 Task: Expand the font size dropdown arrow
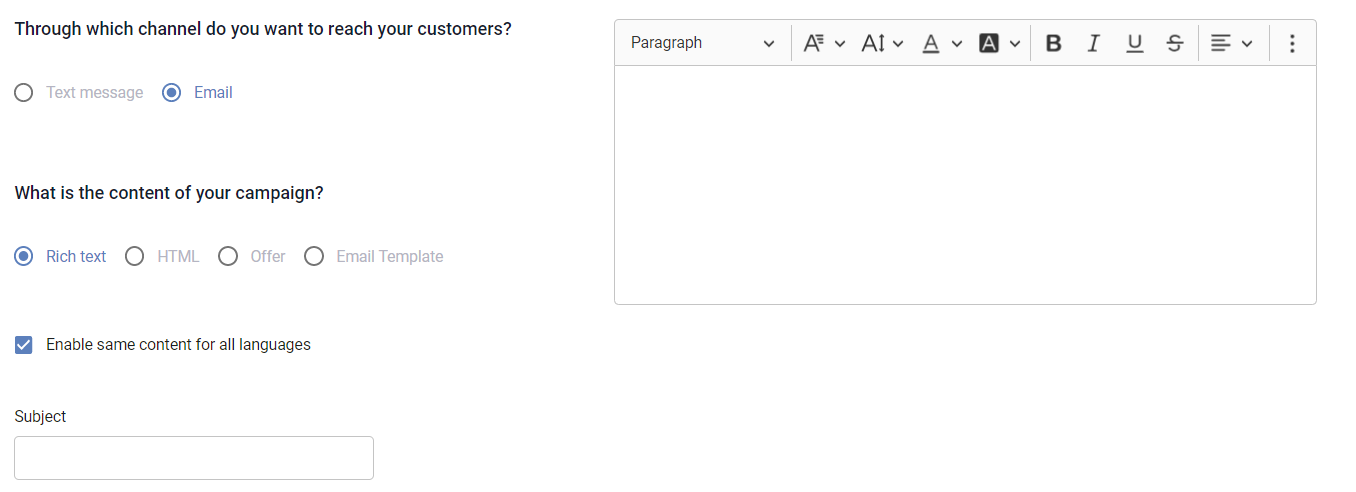click(x=898, y=44)
